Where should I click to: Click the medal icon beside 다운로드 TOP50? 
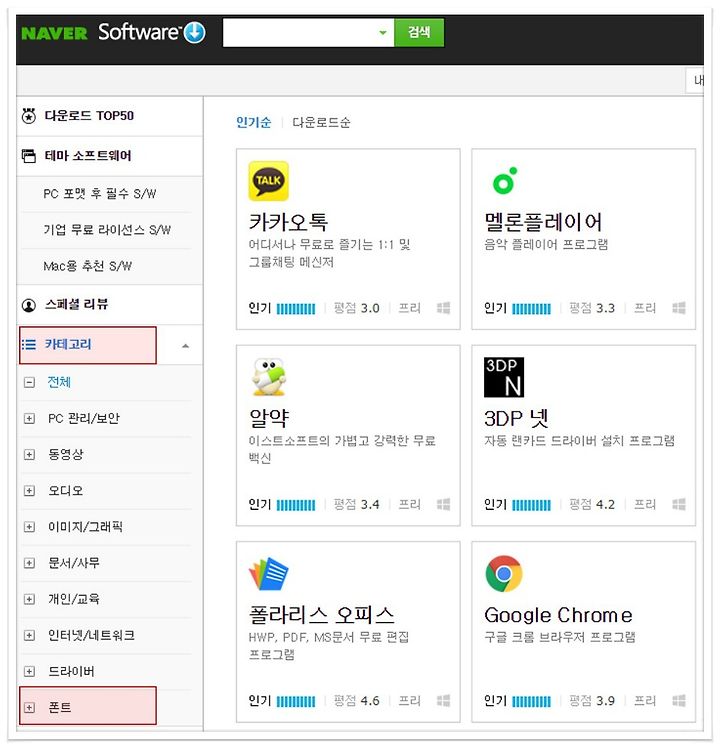pos(29,116)
